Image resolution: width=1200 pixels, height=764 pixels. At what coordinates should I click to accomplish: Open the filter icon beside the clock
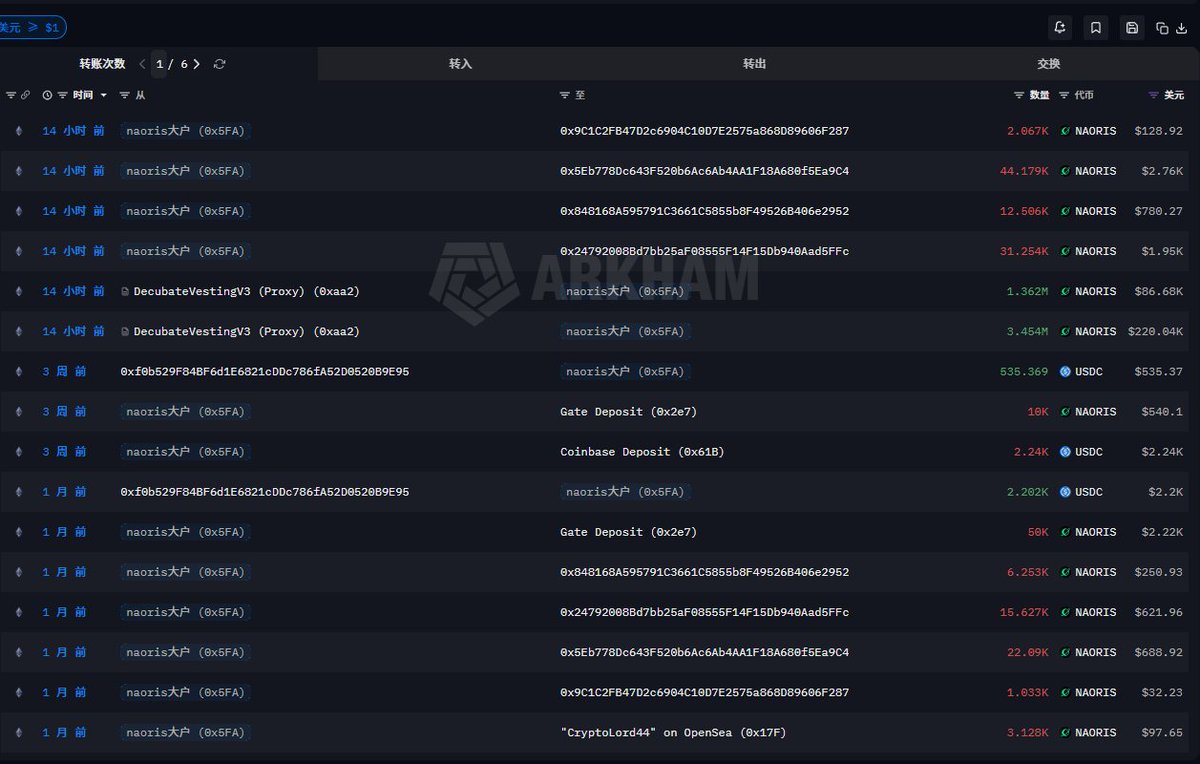[x=62, y=95]
